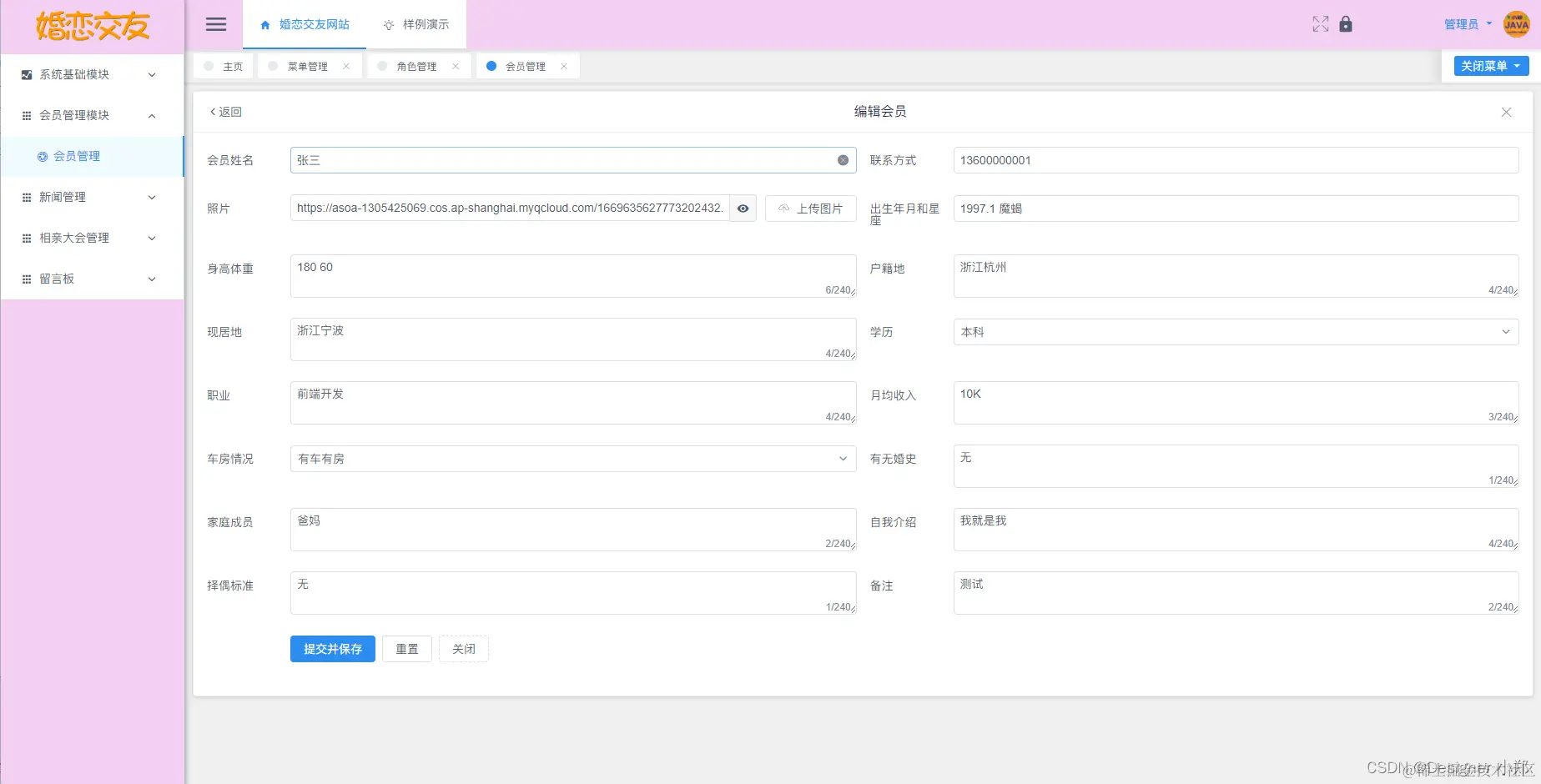Click the 会员管理模块 grid icon

(27, 116)
